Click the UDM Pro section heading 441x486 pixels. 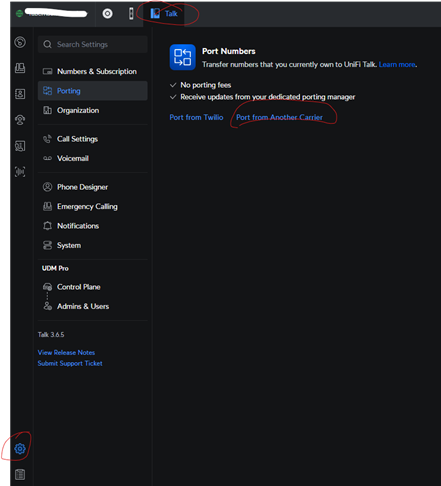click(55, 268)
